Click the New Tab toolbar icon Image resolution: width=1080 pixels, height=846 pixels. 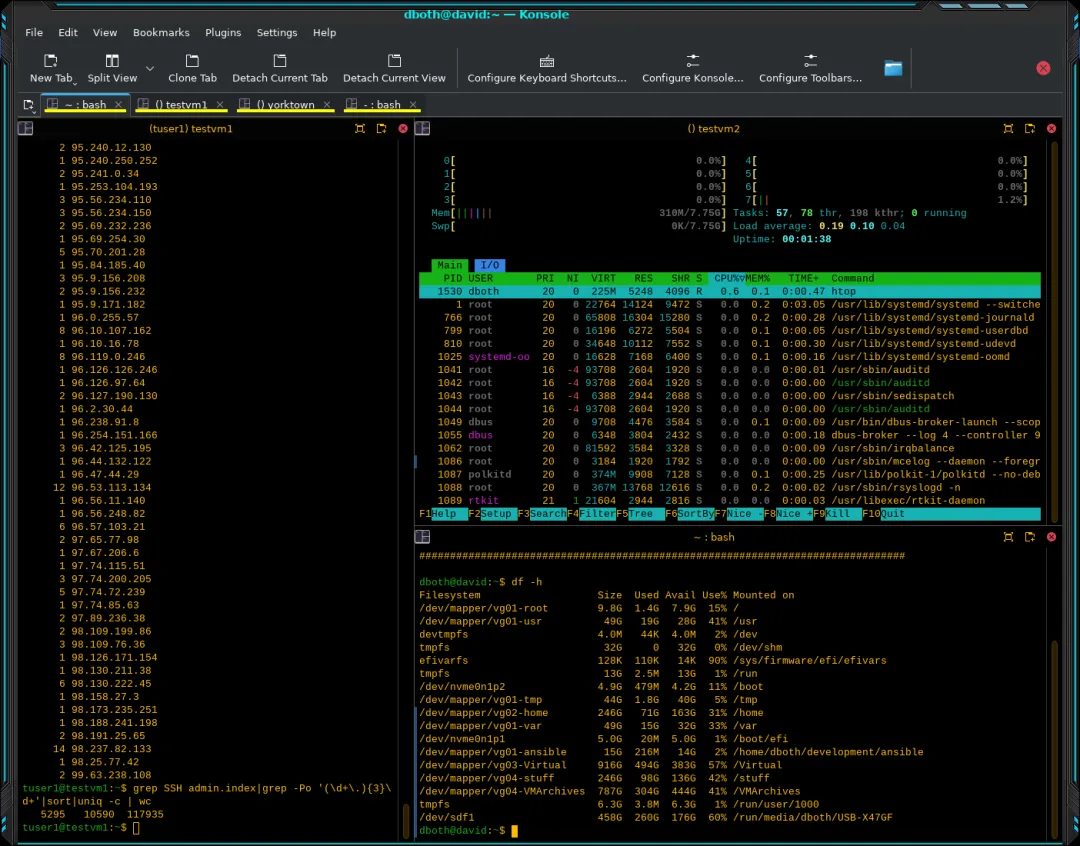pos(50,61)
